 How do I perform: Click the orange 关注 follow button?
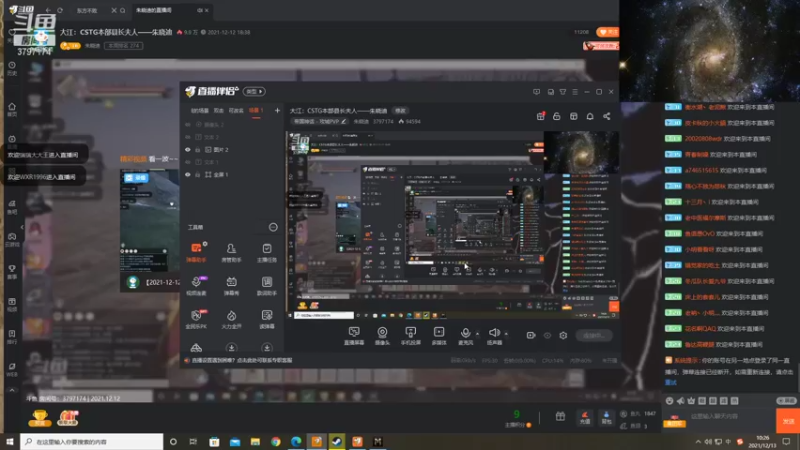click(607, 32)
